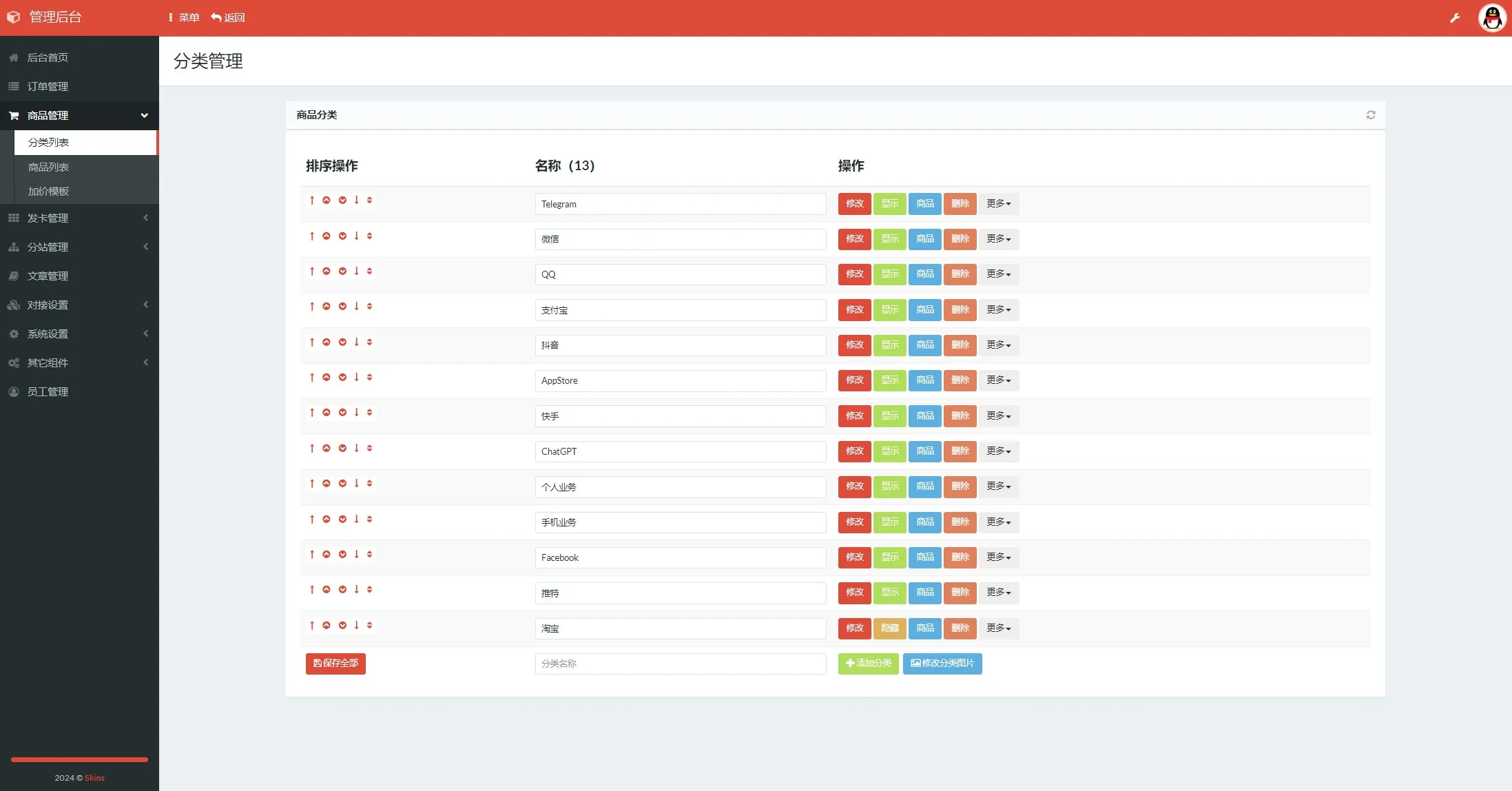Click the red bar at sidebar bottom
1512x791 pixels.
[79, 759]
